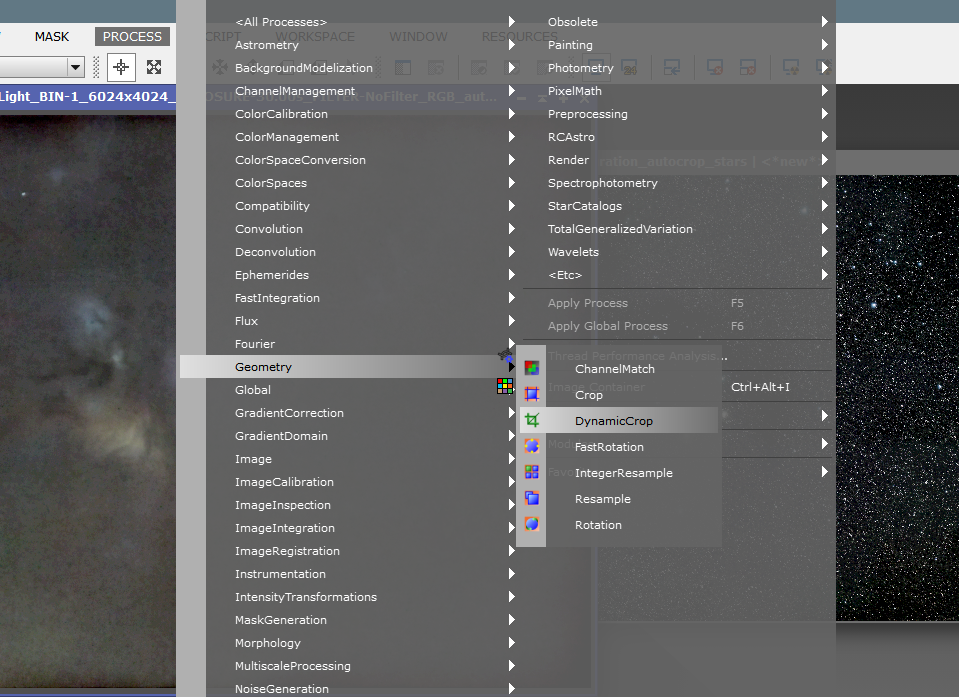Click the ChannelMatch icon in the Geometry submenu
The image size is (959, 697).
coord(531,368)
